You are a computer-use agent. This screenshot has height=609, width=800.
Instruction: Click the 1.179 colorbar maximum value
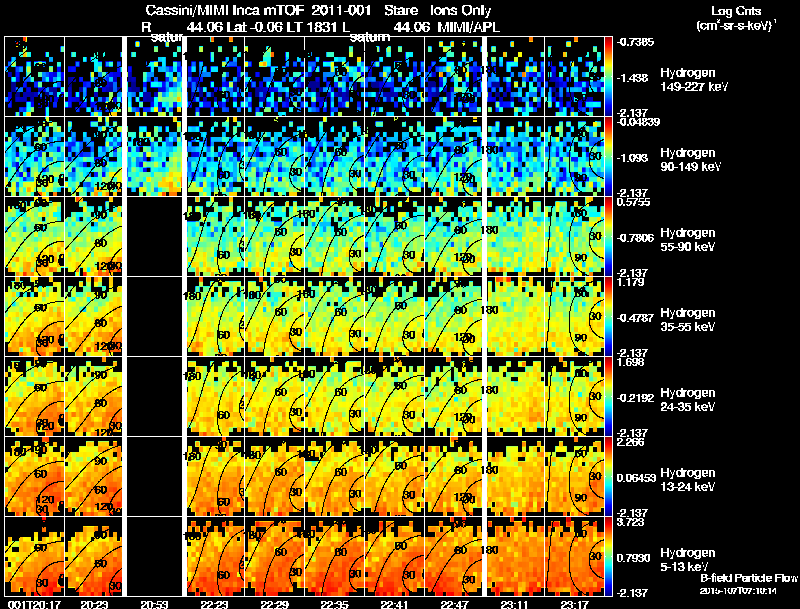click(x=630, y=282)
